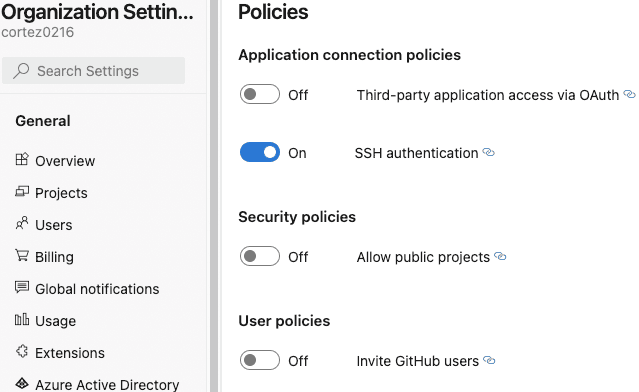Viewport: 639px width, 392px height.
Task: Click the Projects icon in sidebar
Action: 22,192
